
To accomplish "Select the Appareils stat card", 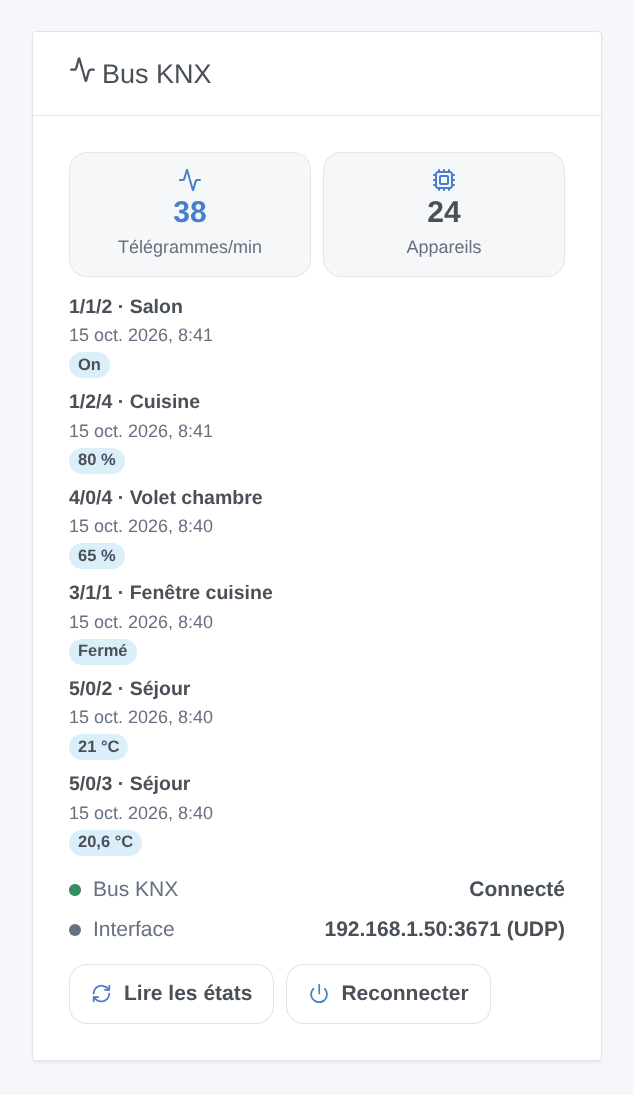I will click(444, 214).
